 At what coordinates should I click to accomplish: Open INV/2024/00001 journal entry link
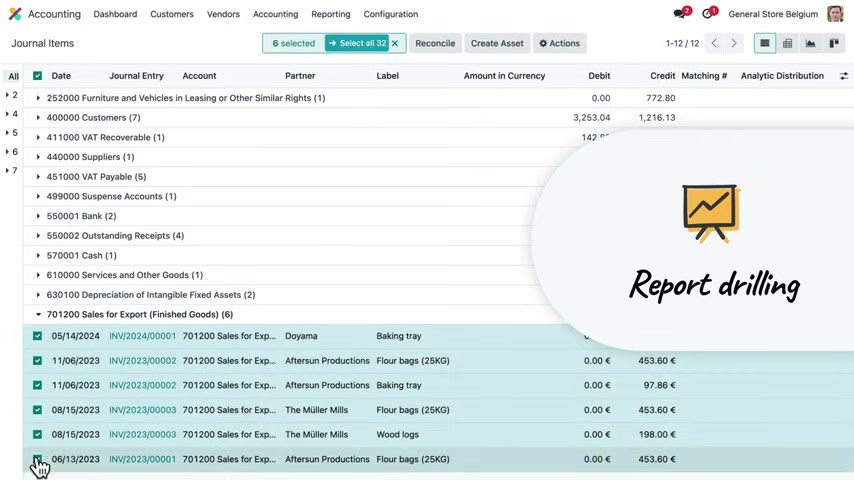142,336
